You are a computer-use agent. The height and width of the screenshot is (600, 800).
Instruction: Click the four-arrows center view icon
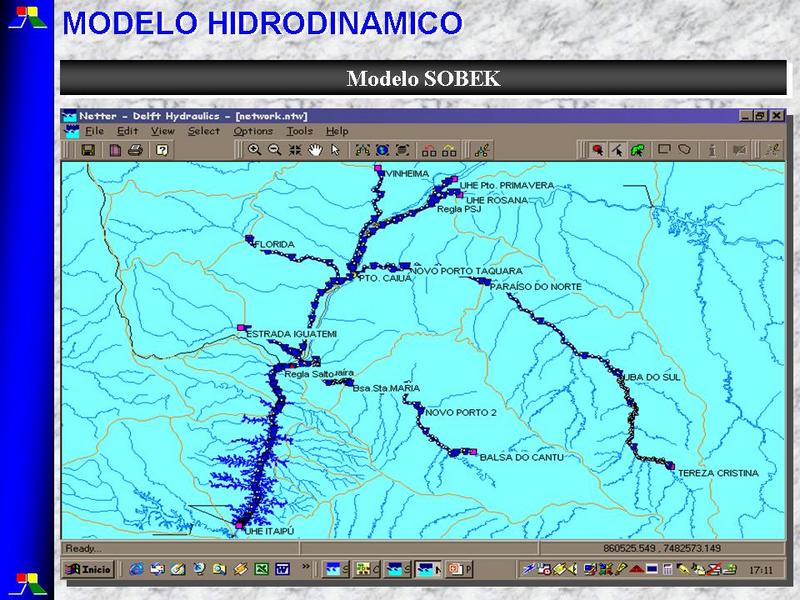coord(295,150)
